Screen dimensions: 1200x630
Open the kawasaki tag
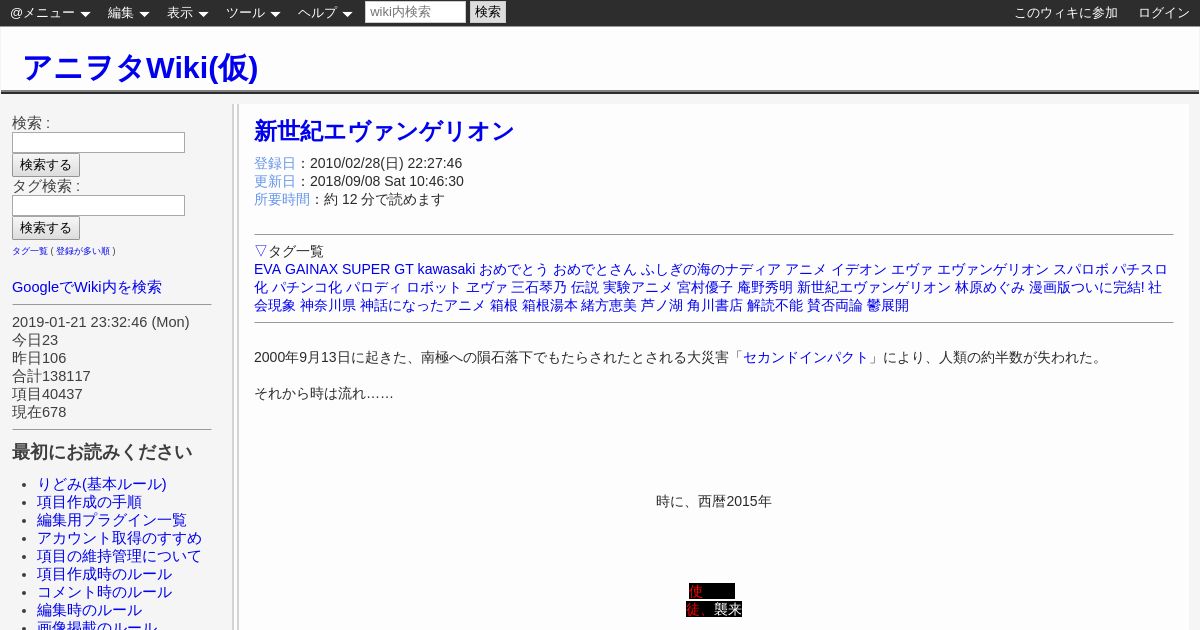446,270
